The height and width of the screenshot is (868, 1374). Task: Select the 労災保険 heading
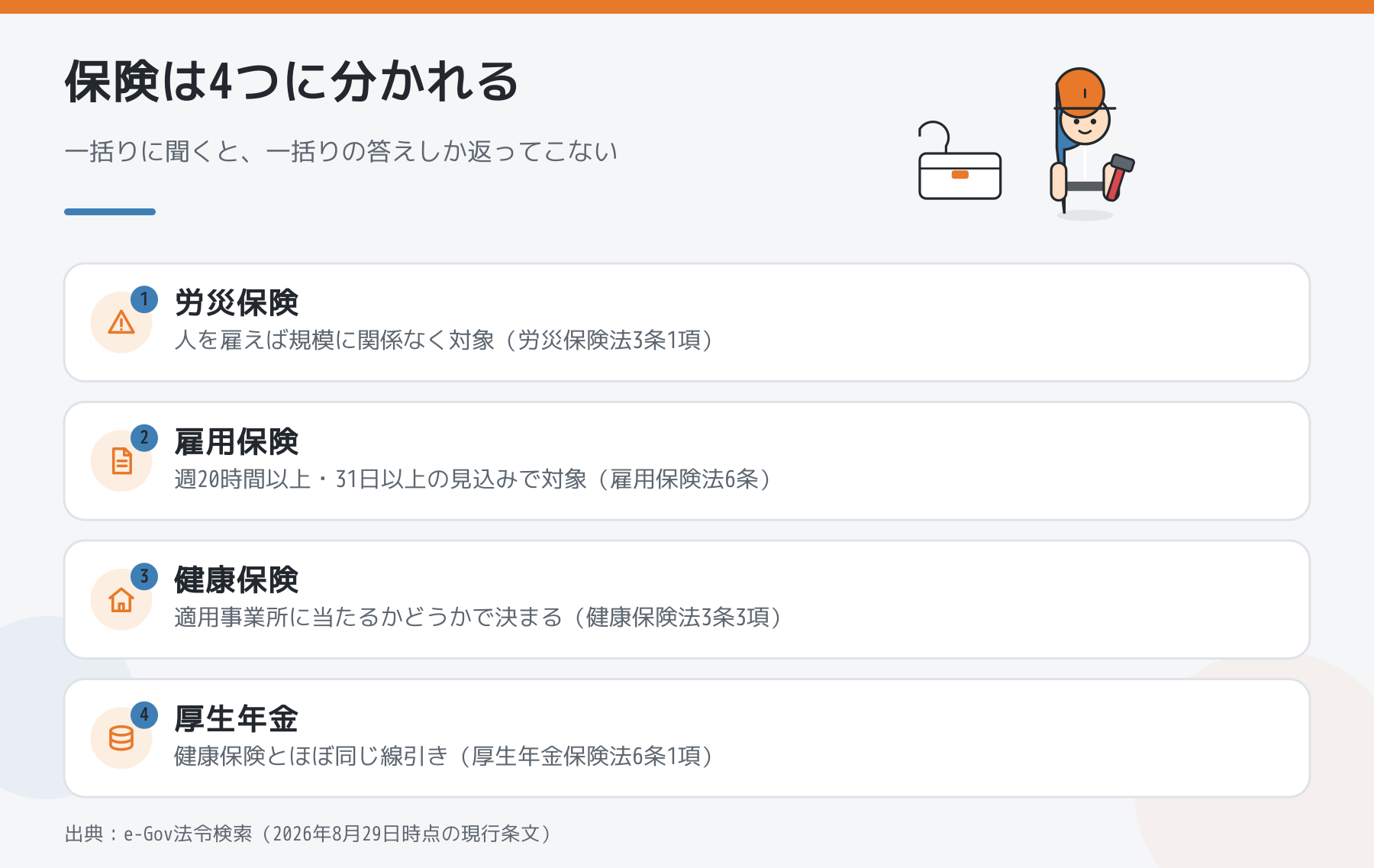(x=237, y=303)
